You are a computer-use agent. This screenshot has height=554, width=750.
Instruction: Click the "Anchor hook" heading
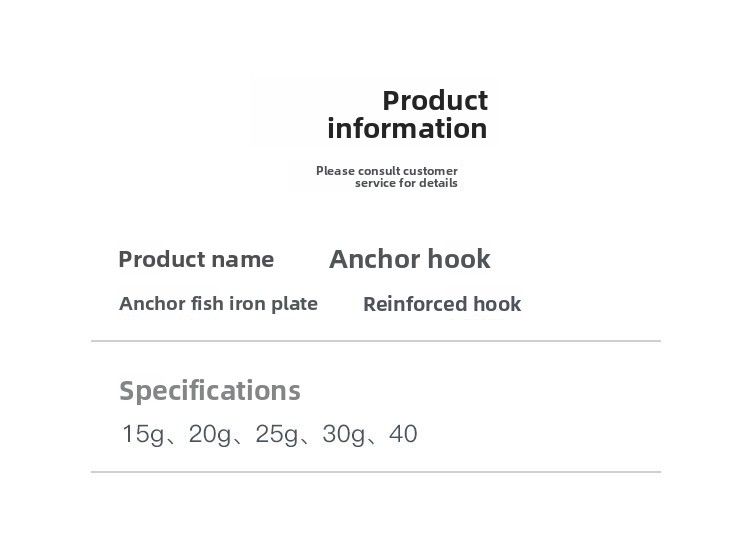pos(410,260)
